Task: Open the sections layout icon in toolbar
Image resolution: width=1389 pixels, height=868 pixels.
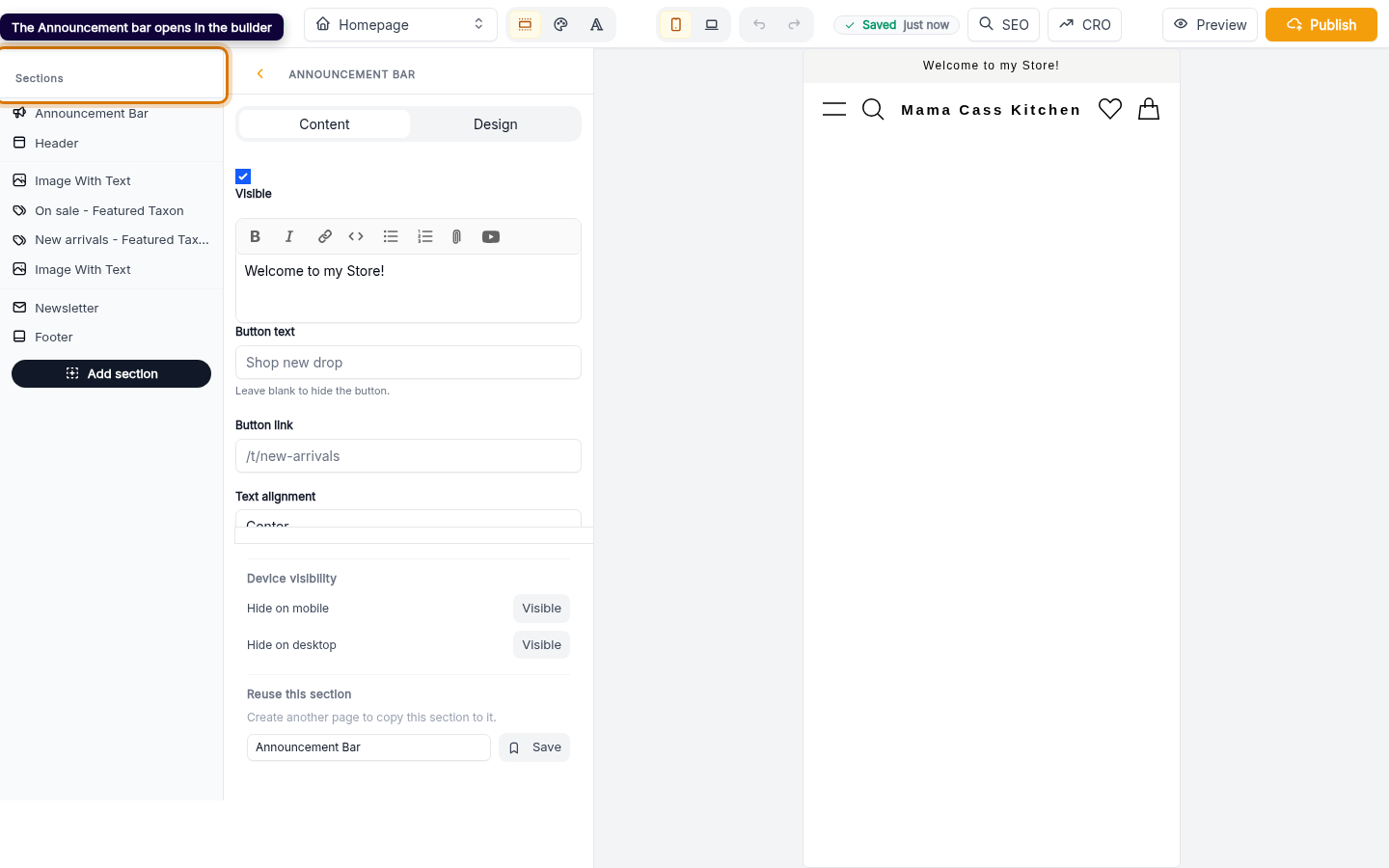Action: [x=525, y=25]
